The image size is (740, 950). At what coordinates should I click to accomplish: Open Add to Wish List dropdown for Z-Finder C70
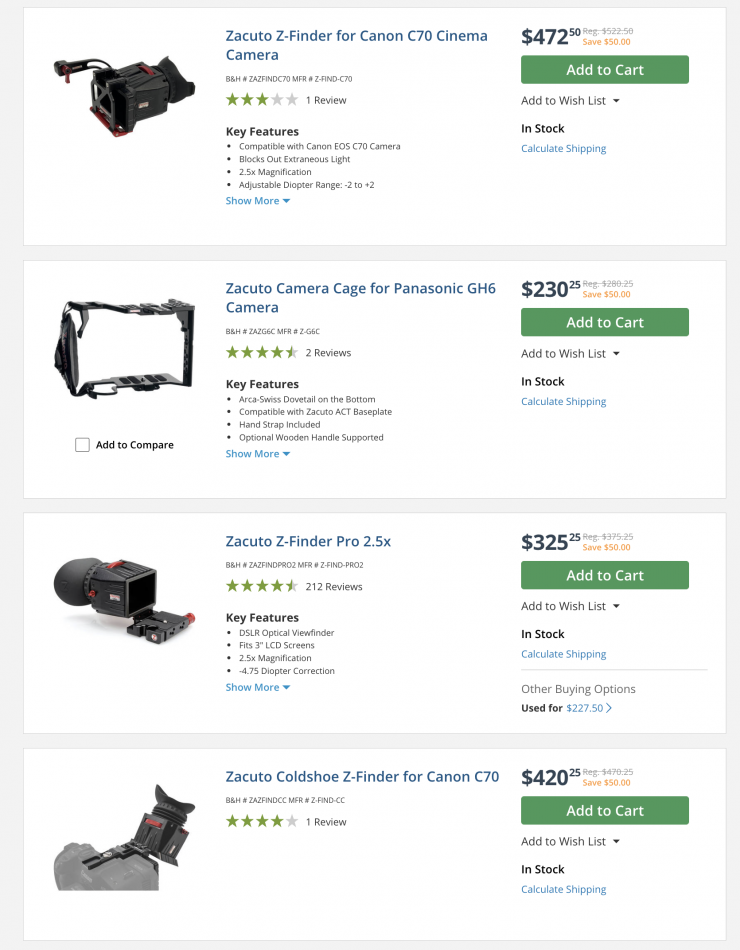[x=570, y=101]
